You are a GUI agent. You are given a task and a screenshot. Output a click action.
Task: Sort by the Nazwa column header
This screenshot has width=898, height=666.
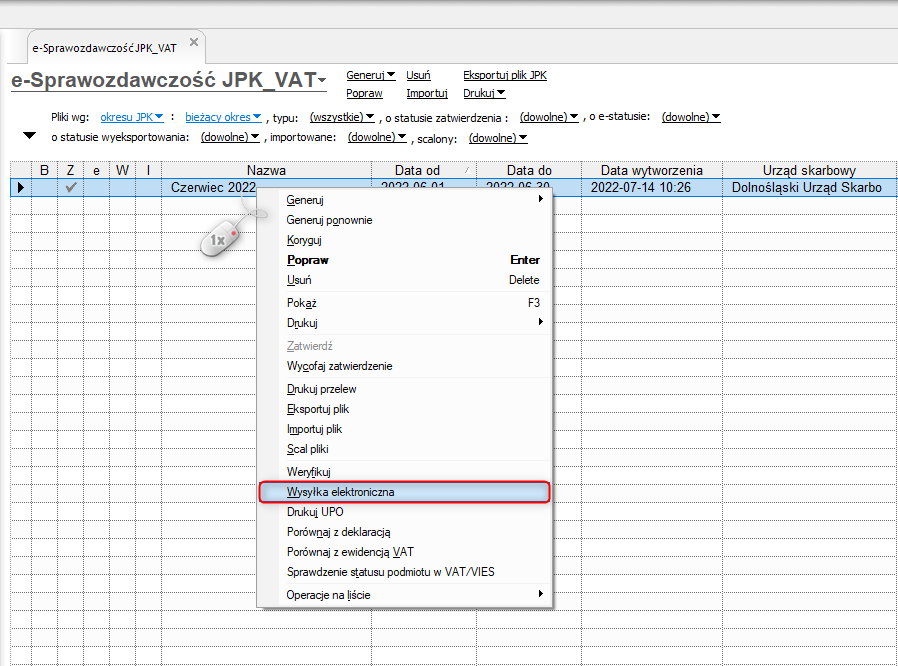pos(266,170)
